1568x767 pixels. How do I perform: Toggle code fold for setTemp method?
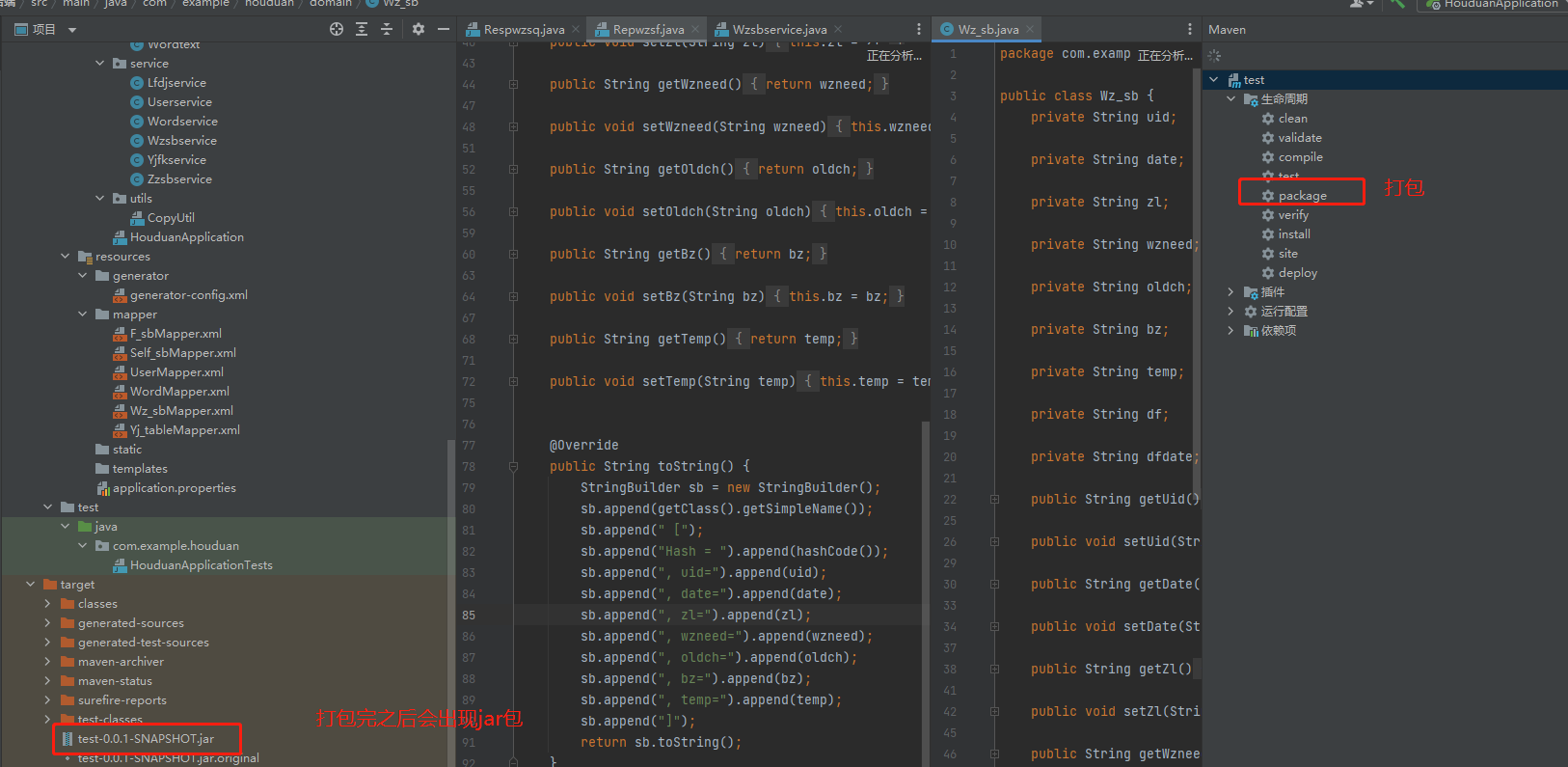pos(513,382)
